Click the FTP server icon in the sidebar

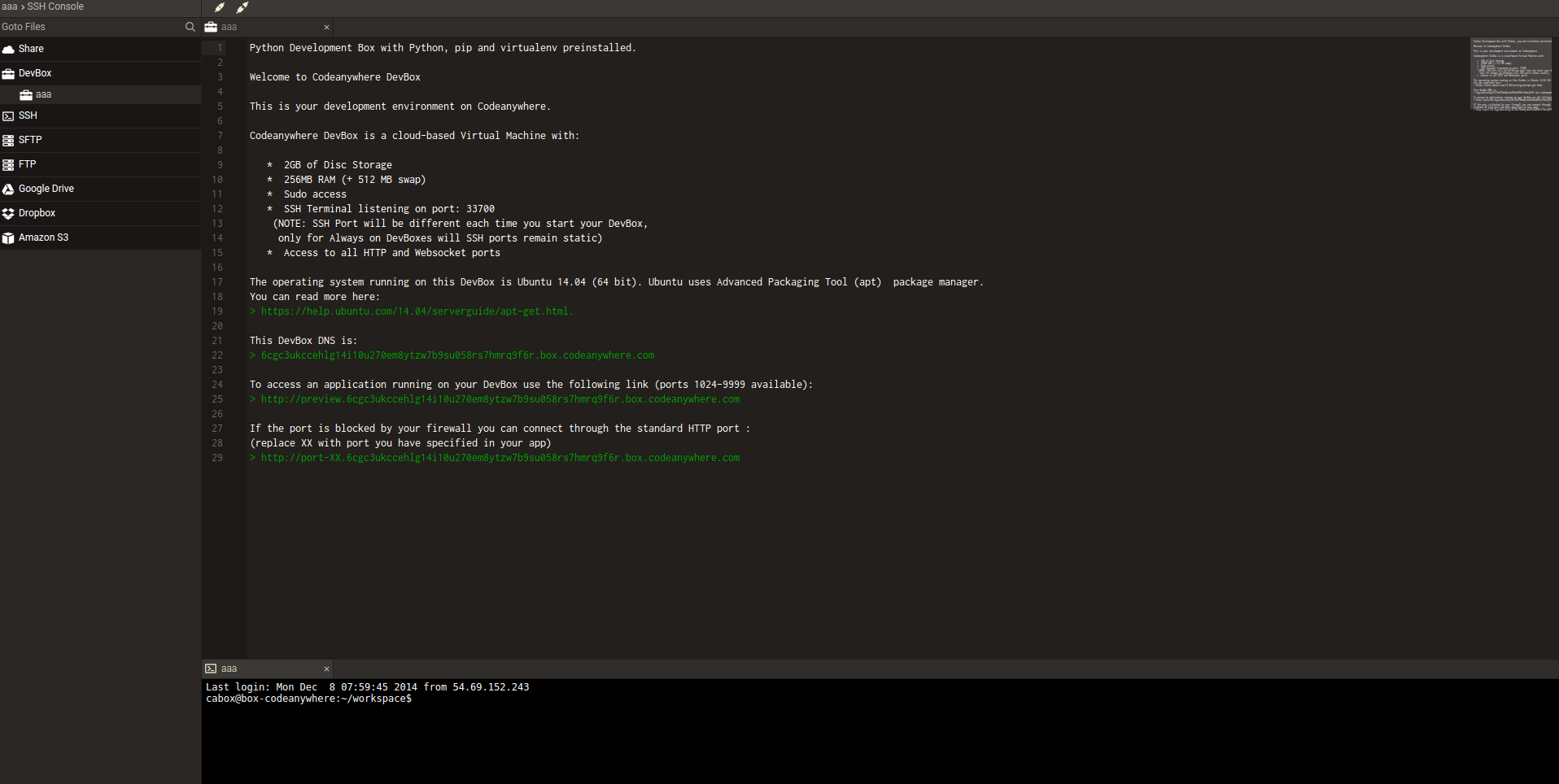8,165
